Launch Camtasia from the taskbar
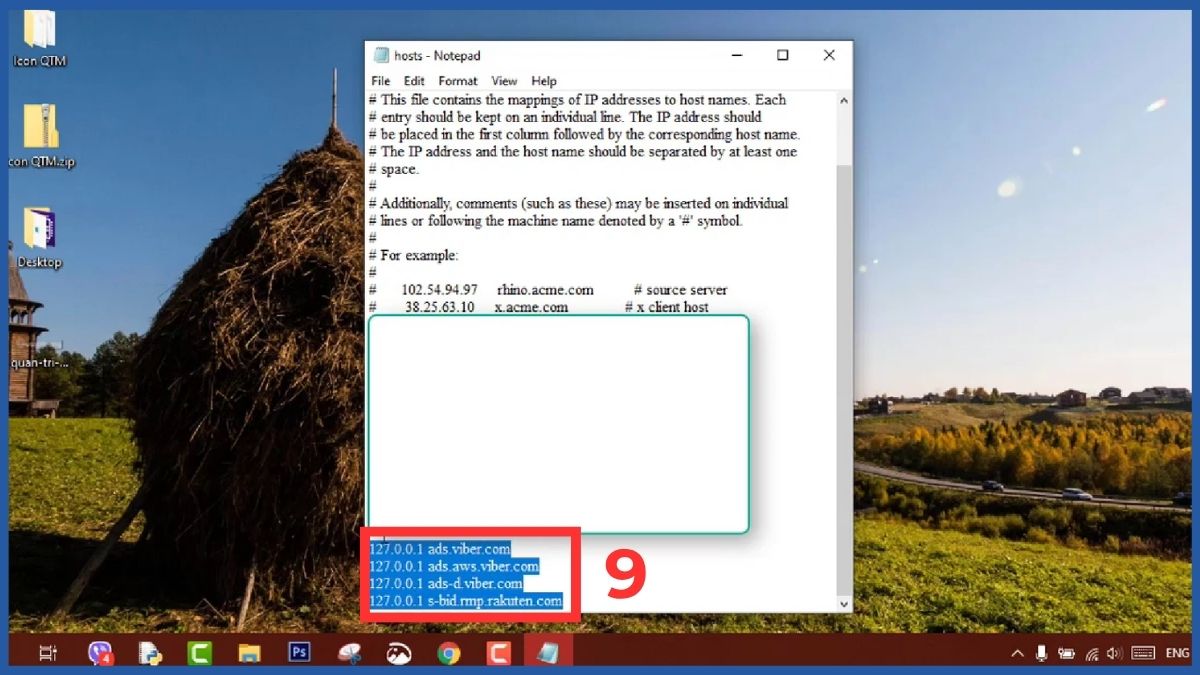 pyautogui.click(x=199, y=655)
